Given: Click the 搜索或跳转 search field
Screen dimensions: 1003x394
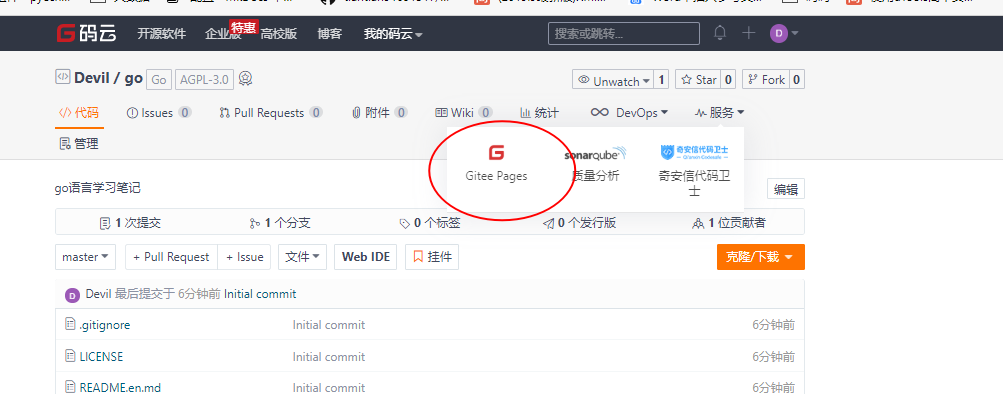Looking at the screenshot, I should 624,33.
